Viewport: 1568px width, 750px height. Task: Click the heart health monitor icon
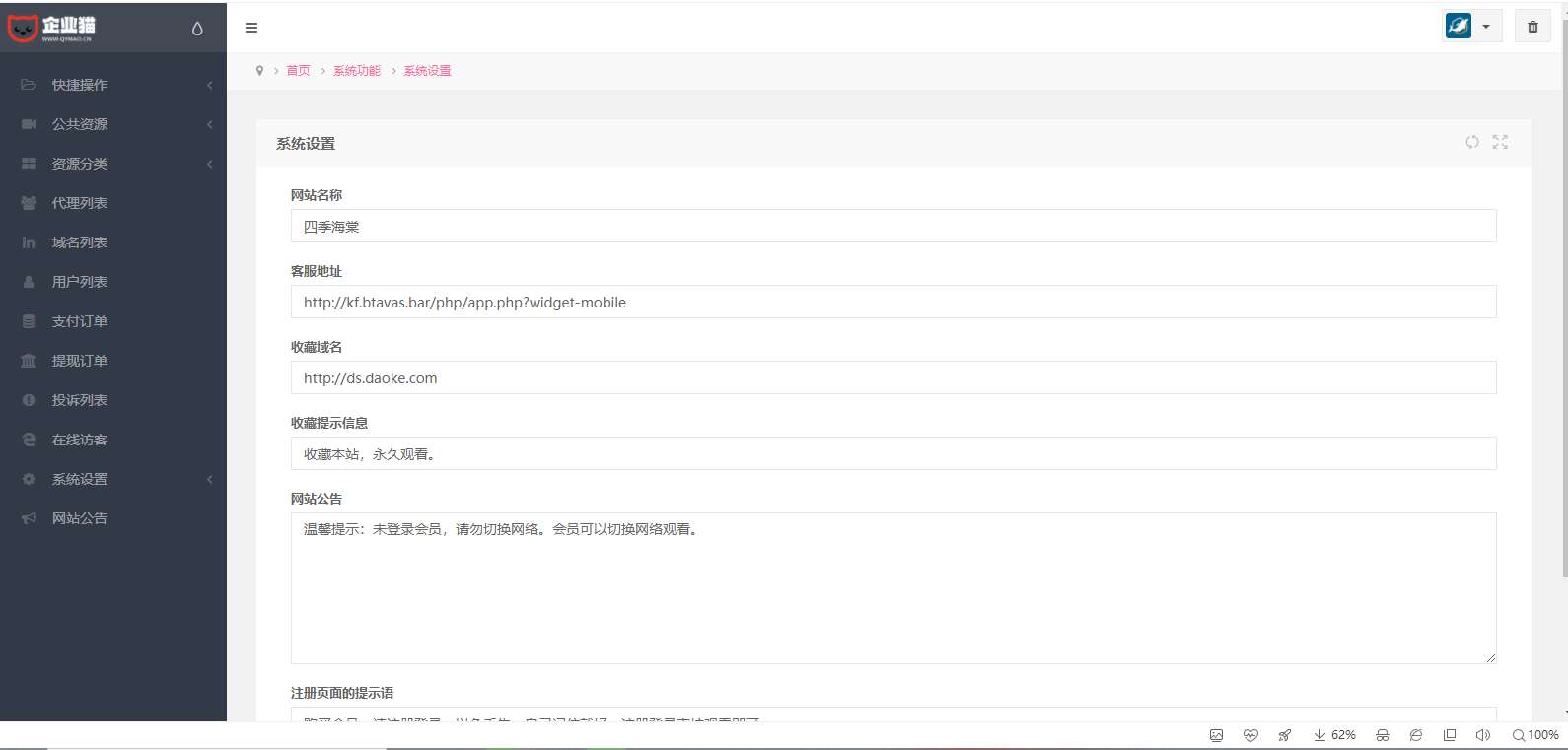1250,735
